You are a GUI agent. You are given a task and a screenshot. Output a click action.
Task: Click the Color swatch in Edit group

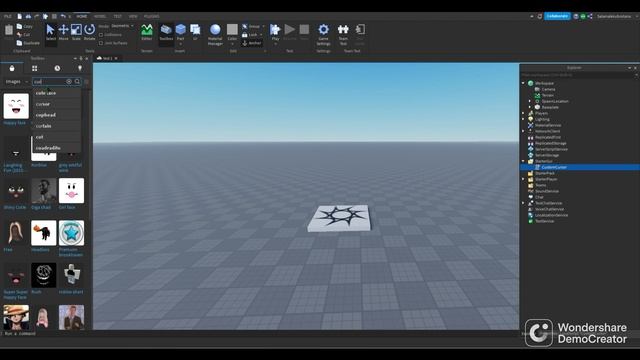(232, 29)
